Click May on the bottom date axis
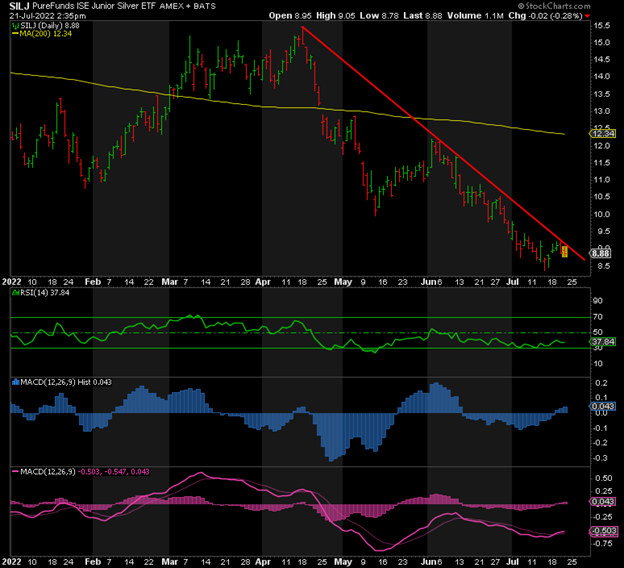The image size is (624, 568). (x=343, y=562)
